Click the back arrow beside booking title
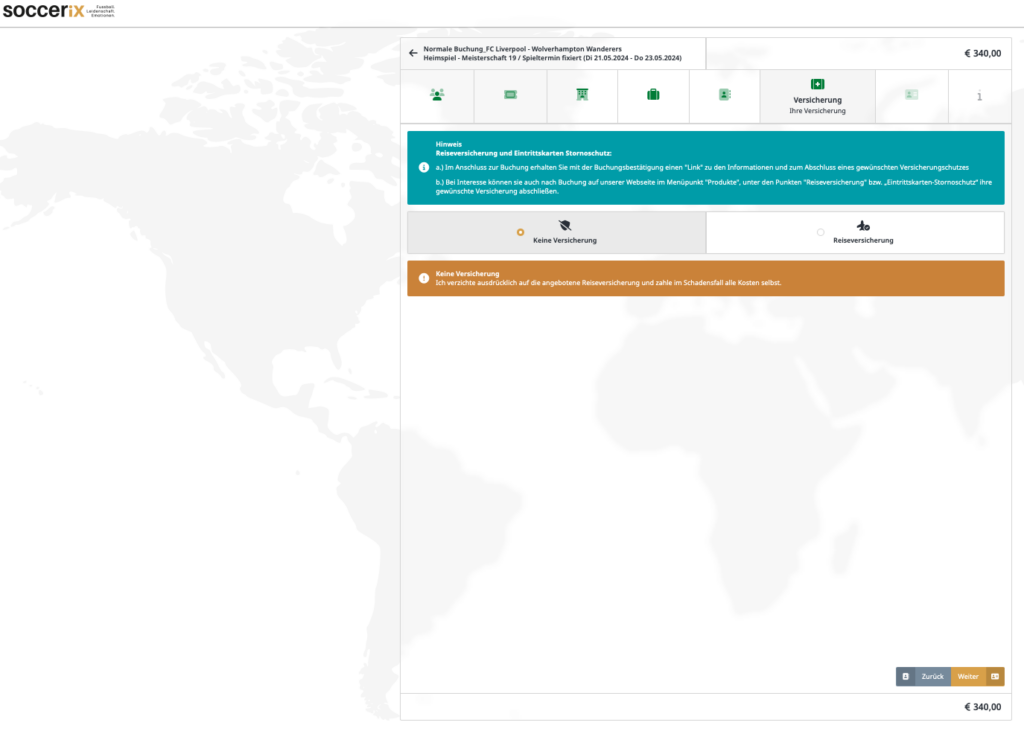 pos(413,53)
